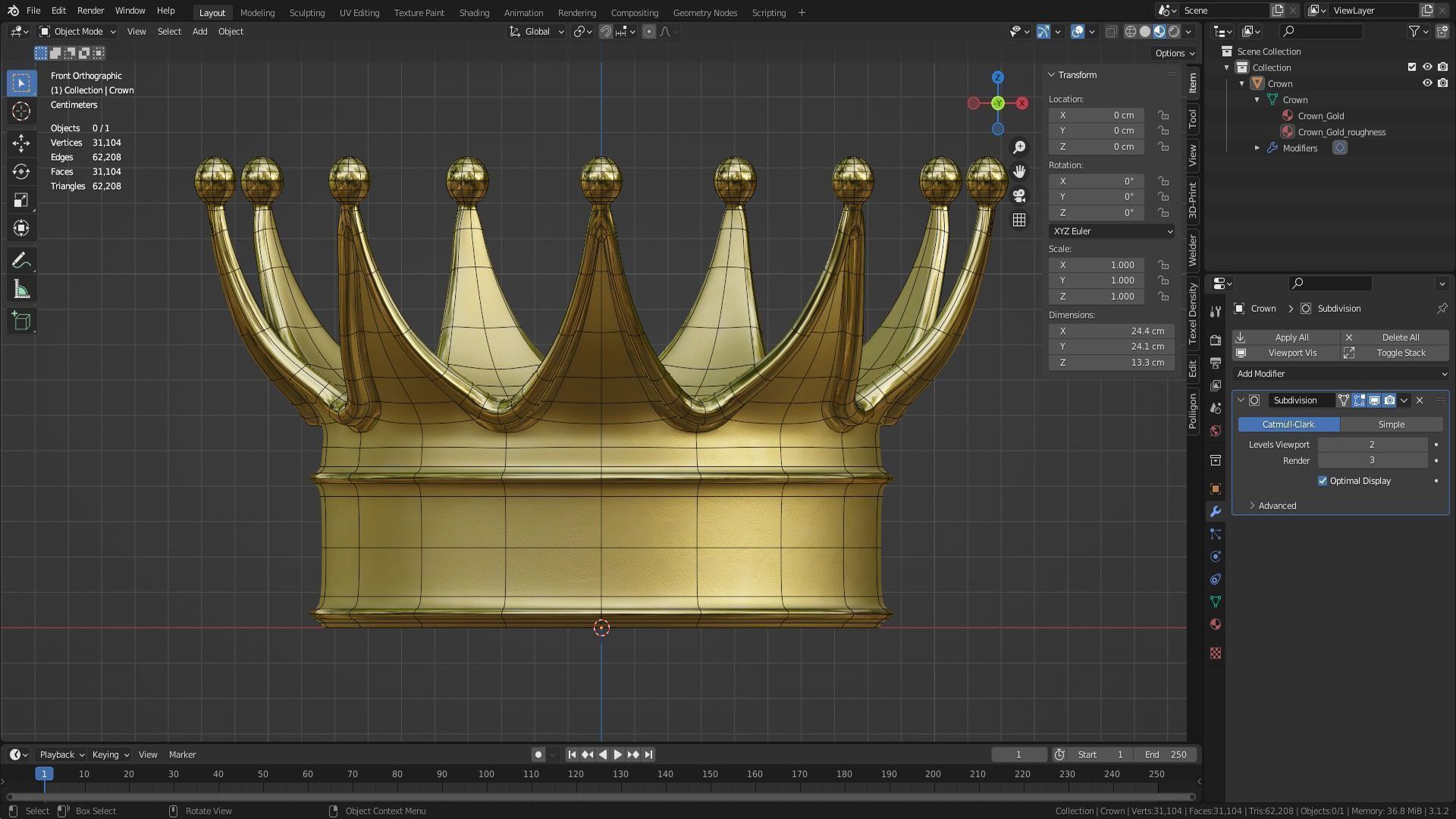
Task: Open the XYZ Euler rotation order dropdown
Action: click(1111, 231)
